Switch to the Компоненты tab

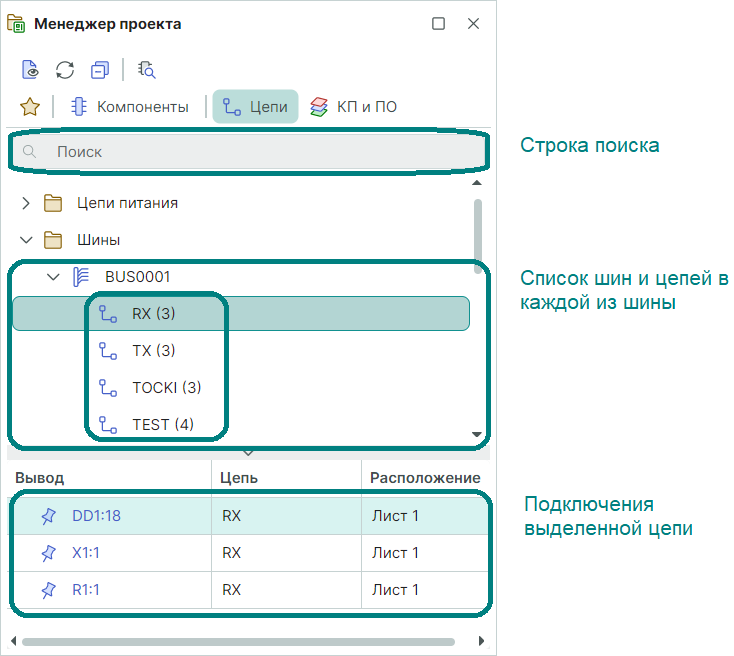(130, 106)
